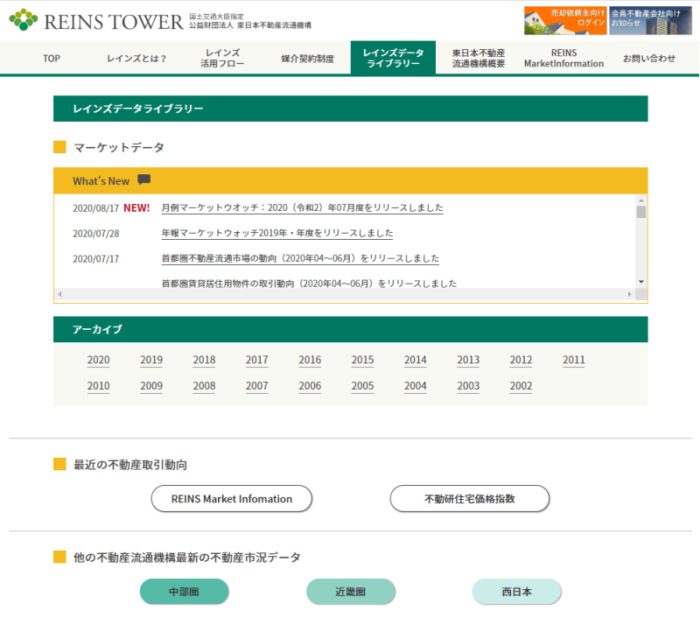700x625 pixels.
Task: Click the 2020/07/28 date text
Action: tap(96, 233)
